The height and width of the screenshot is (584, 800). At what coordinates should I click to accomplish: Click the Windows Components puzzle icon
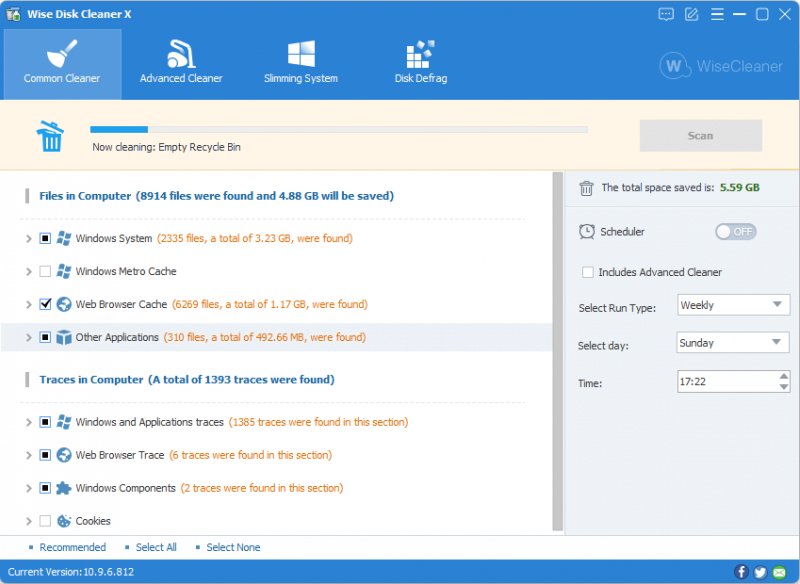point(64,488)
